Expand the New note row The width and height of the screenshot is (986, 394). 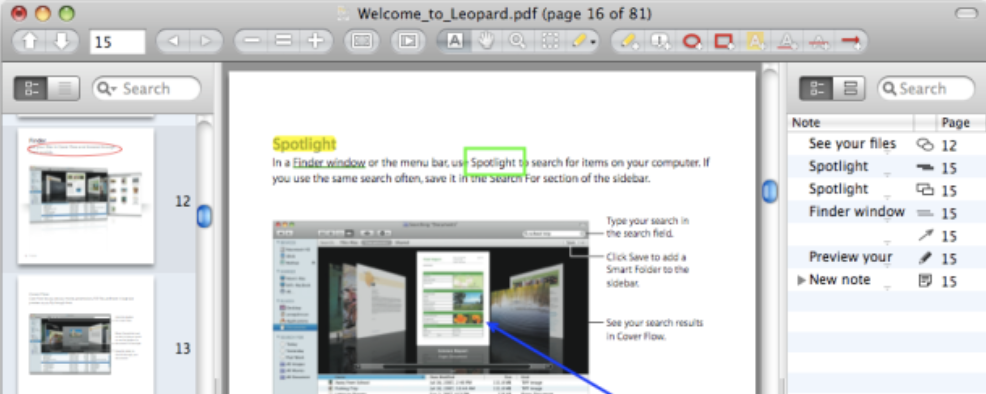point(801,280)
